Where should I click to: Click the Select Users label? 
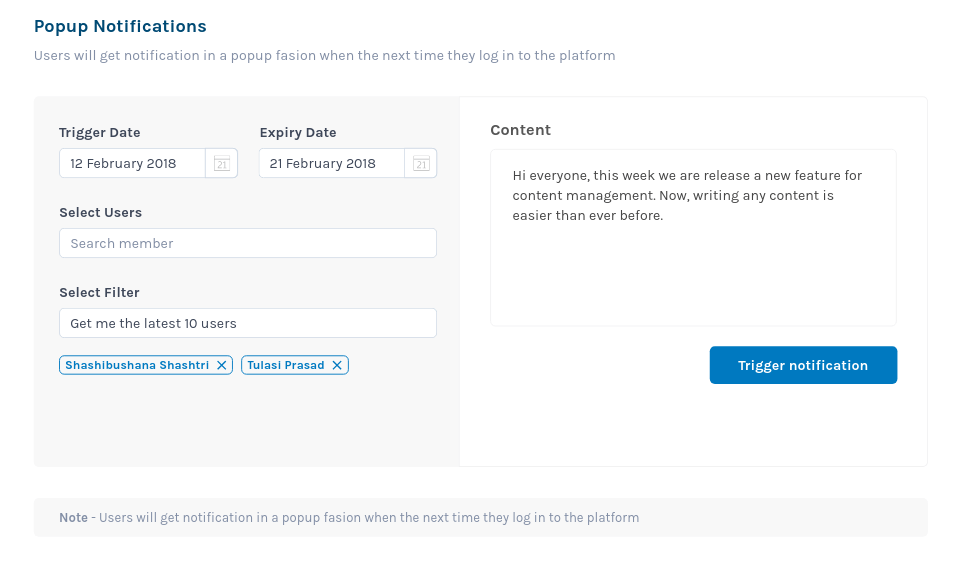(100, 213)
